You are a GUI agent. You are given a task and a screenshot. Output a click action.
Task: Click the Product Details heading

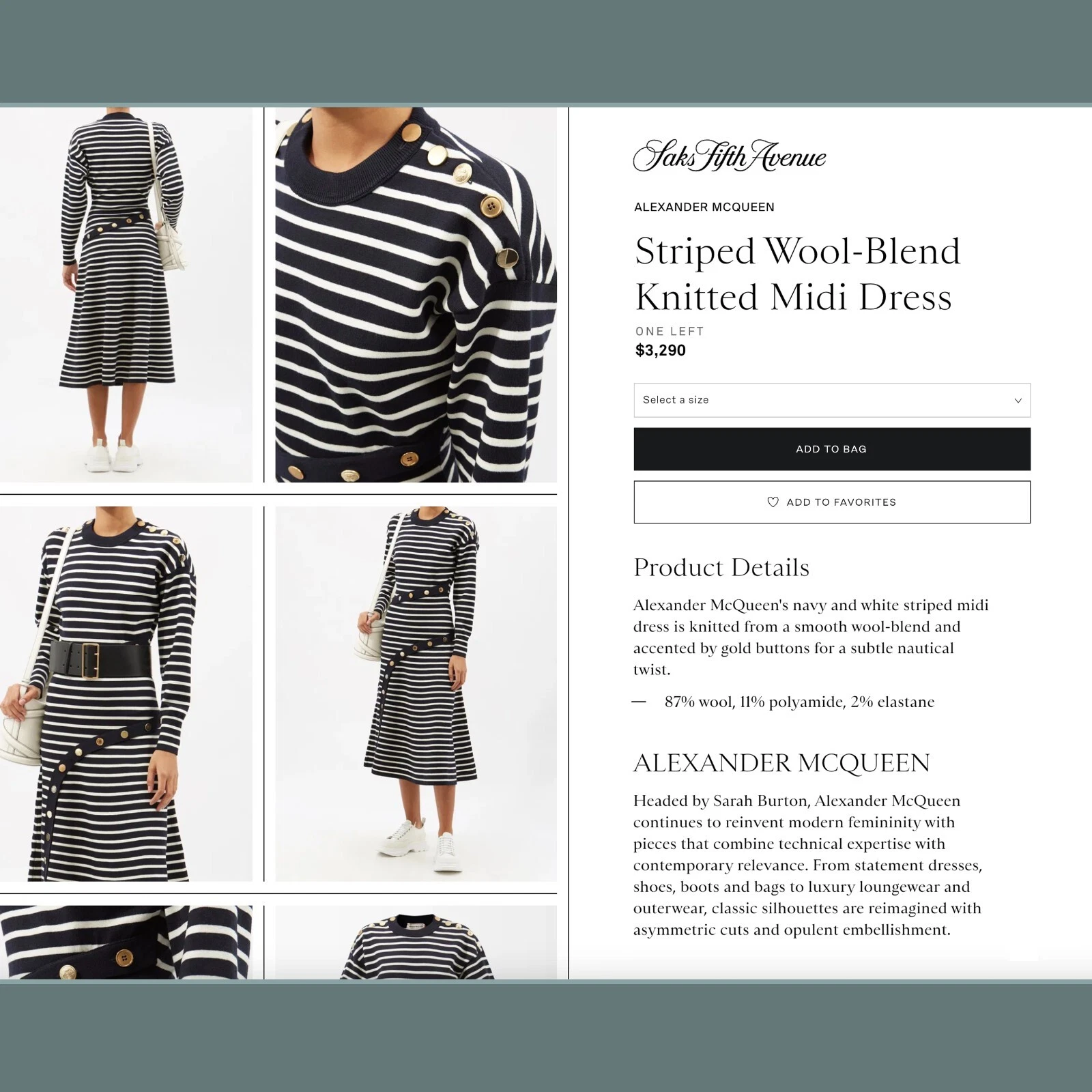click(721, 567)
